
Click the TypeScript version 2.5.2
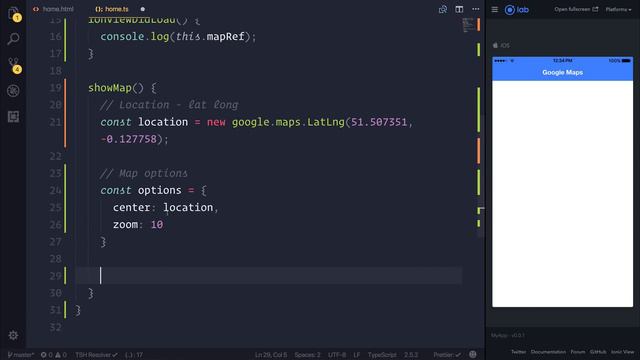pyautogui.click(x=411, y=355)
